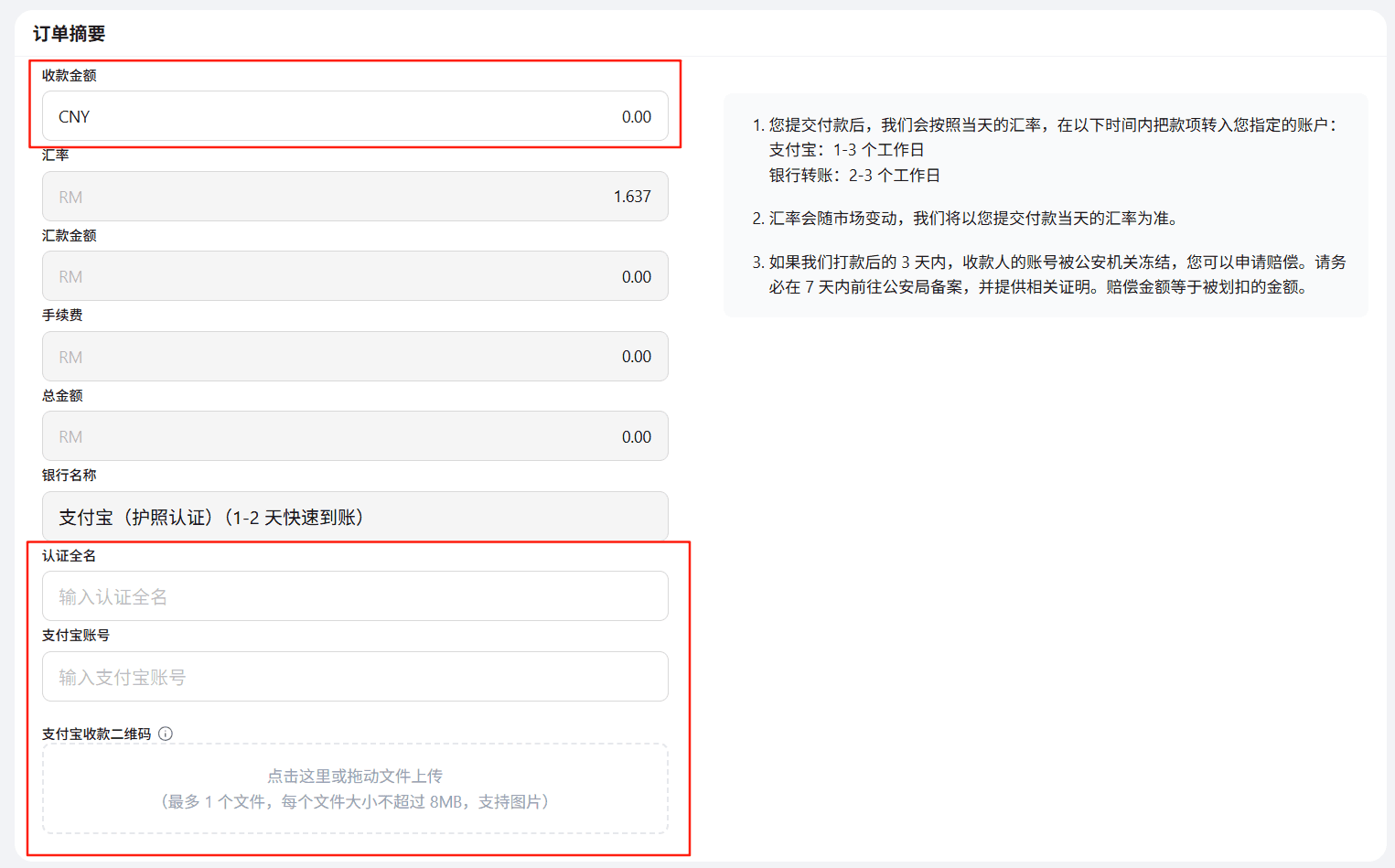Image resolution: width=1395 pixels, height=868 pixels.
Task: Click the file upload area for QR code
Action: tap(355, 788)
